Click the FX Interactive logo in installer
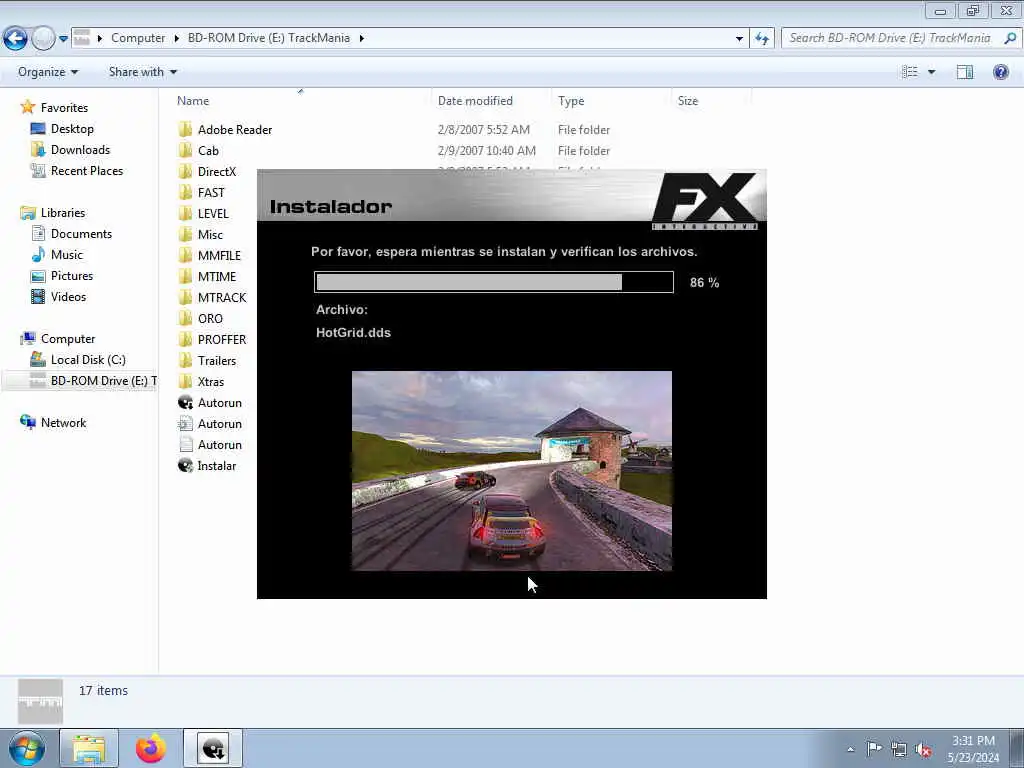 point(705,200)
